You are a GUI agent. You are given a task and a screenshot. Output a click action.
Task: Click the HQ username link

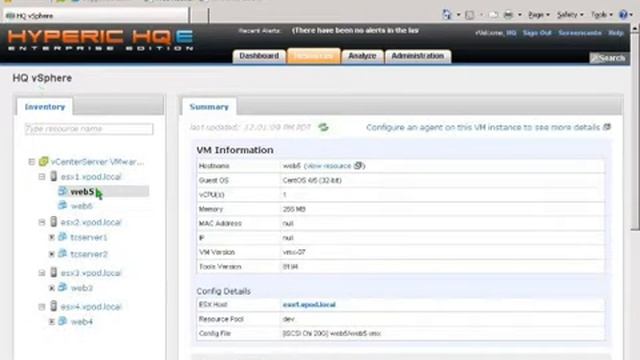[x=511, y=33]
